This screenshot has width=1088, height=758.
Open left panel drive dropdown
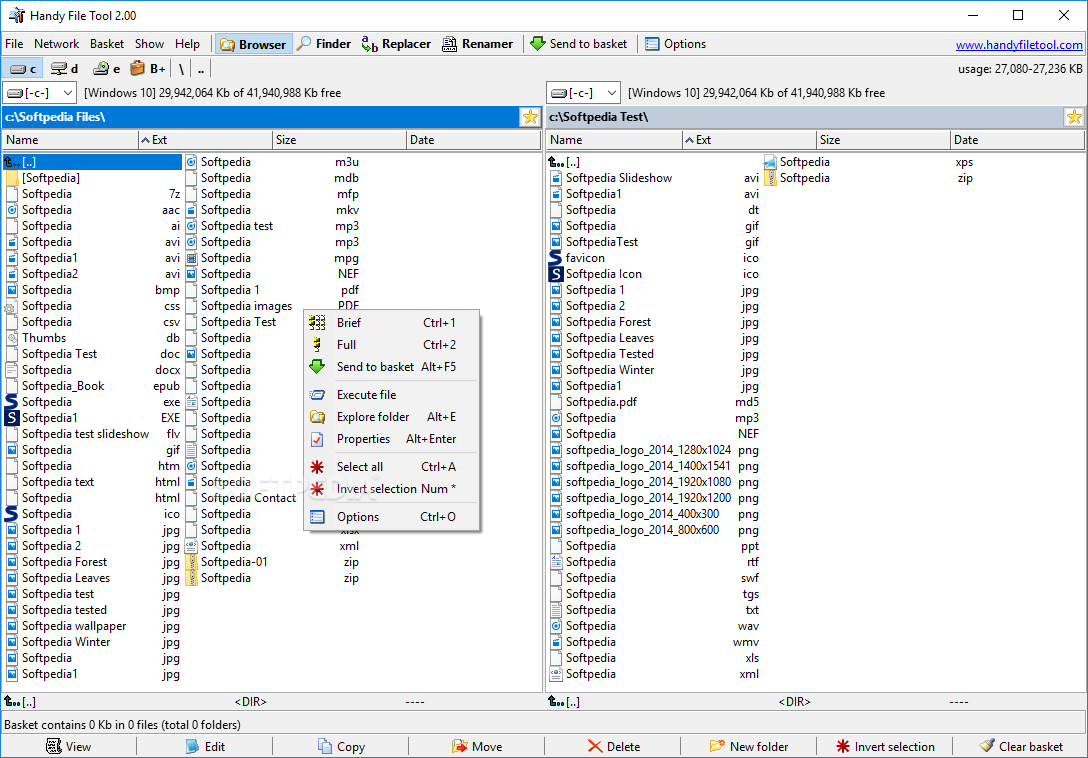(x=40, y=92)
